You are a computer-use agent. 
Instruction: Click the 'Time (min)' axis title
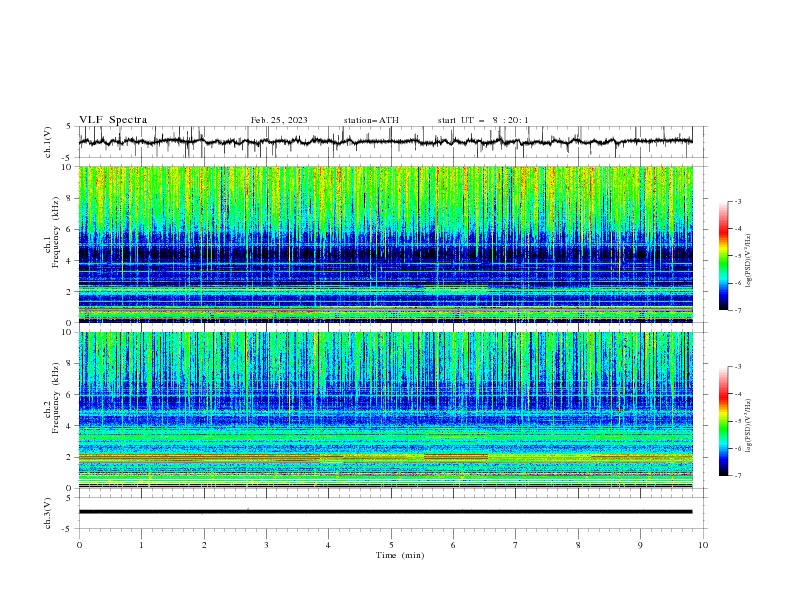click(400, 555)
